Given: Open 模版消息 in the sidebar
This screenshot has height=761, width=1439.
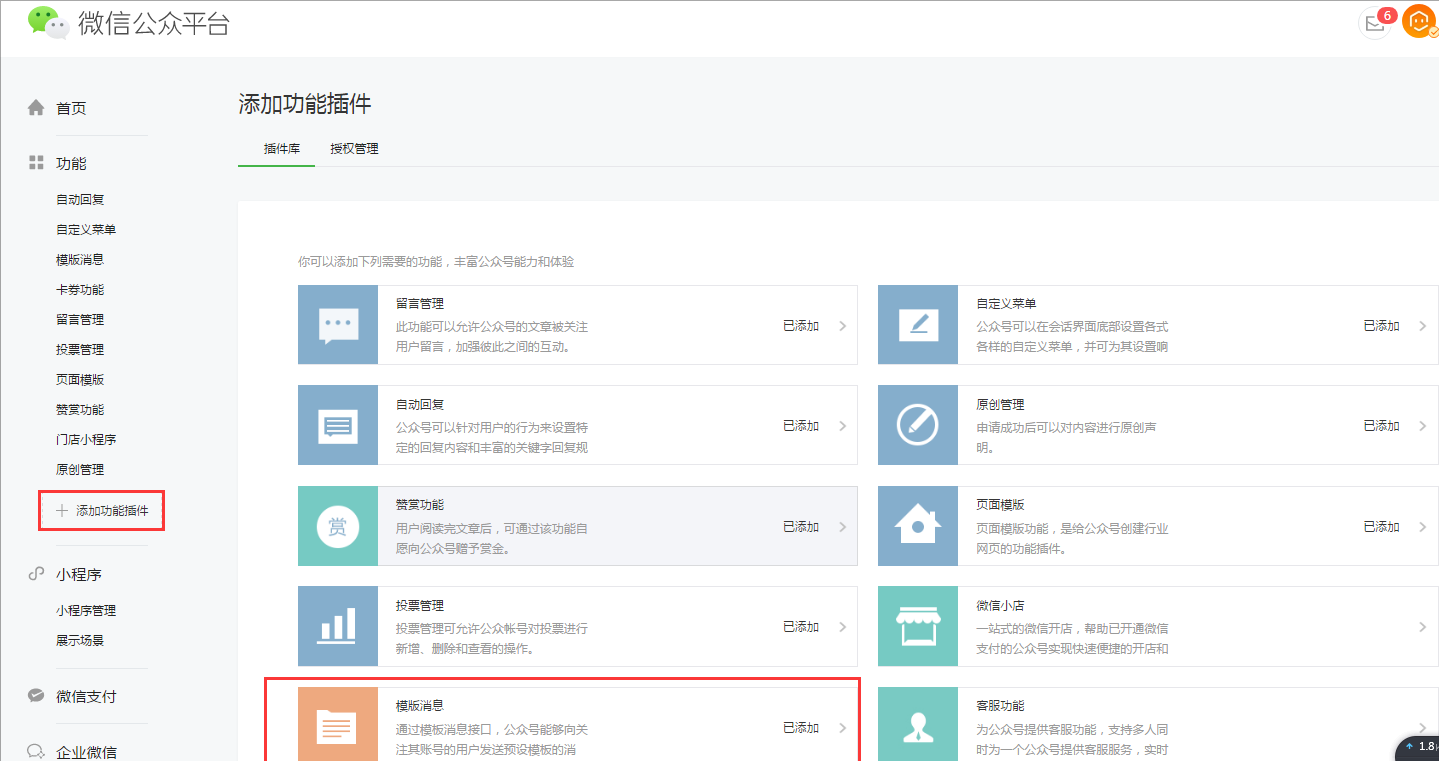Looking at the screenshot, I should 80,260.
